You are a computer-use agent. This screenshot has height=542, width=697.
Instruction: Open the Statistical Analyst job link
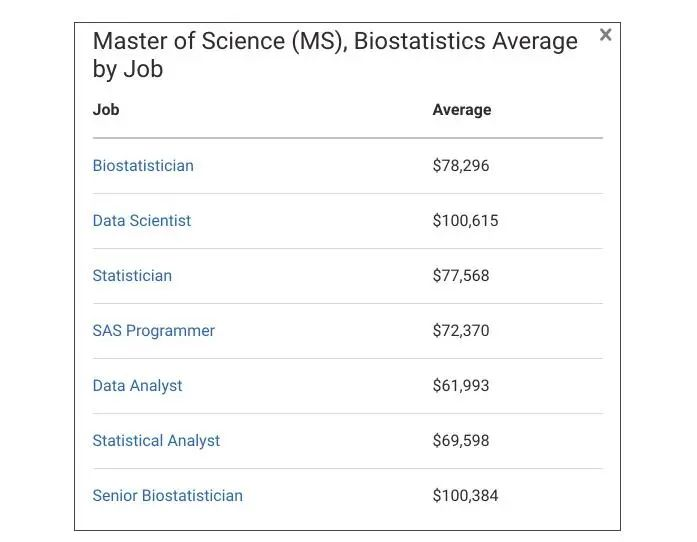(x=156, y=441)
